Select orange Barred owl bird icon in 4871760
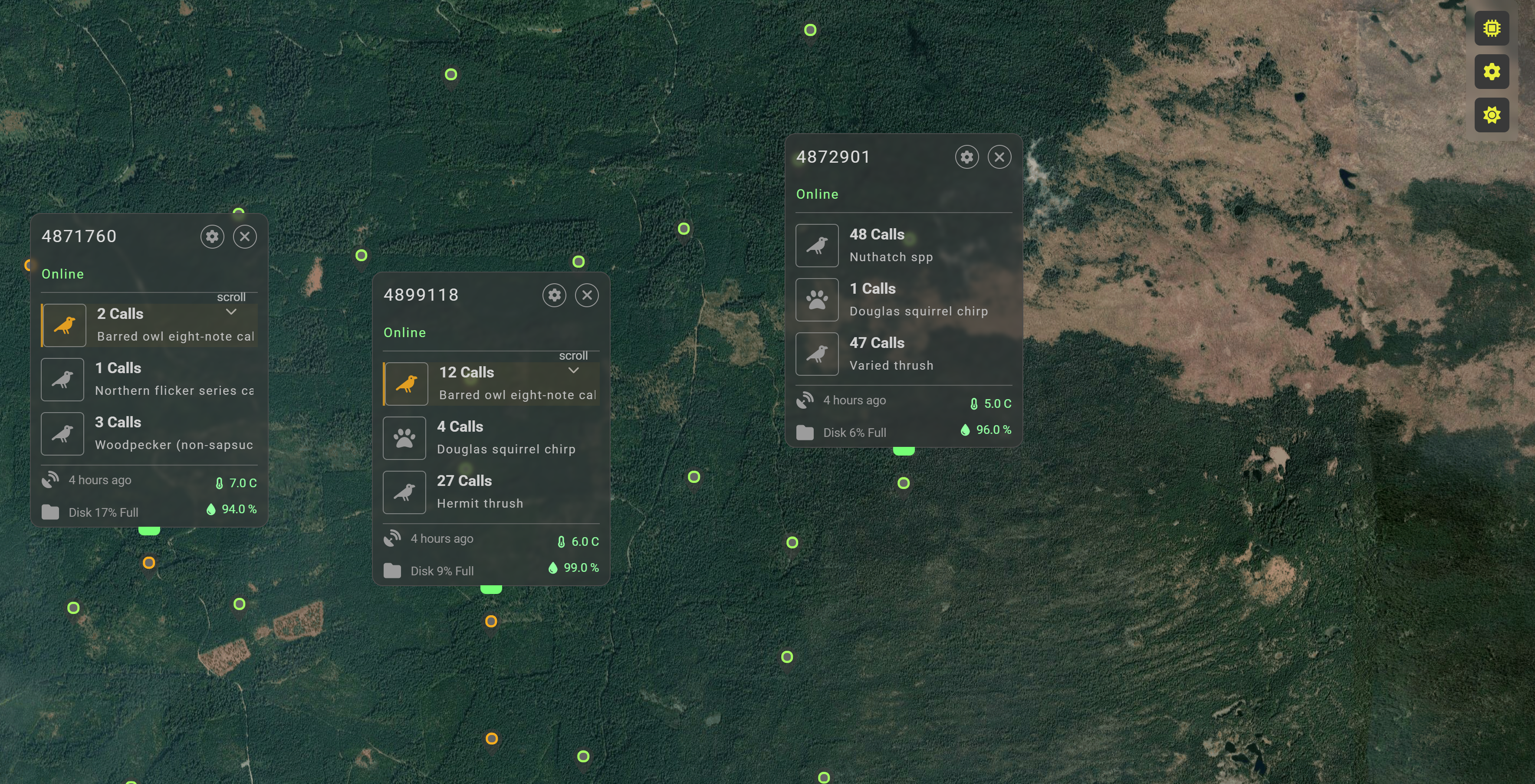 (64, 325)
